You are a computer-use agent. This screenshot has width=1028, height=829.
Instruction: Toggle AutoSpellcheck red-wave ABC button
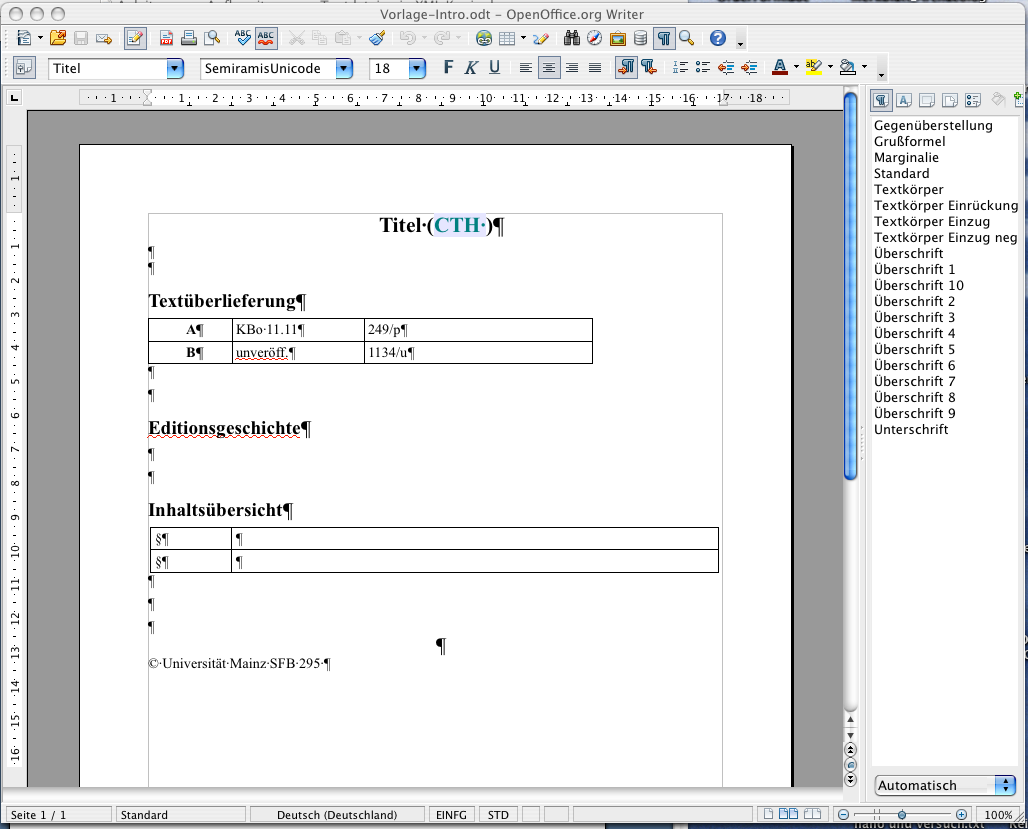click(x=267, y=39)
